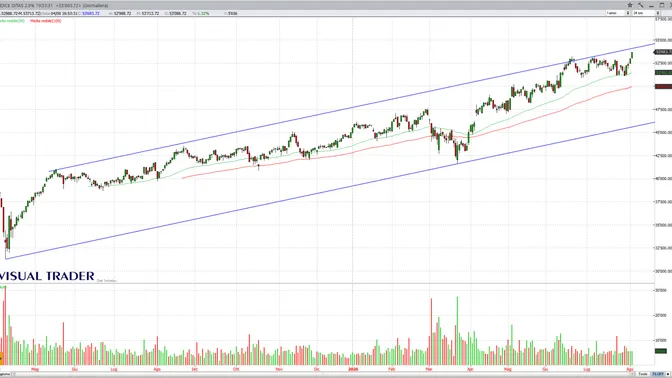Click the 'Tools' button at bottom right
Screen dimensions: 672x378
click(x=643, y=374)
